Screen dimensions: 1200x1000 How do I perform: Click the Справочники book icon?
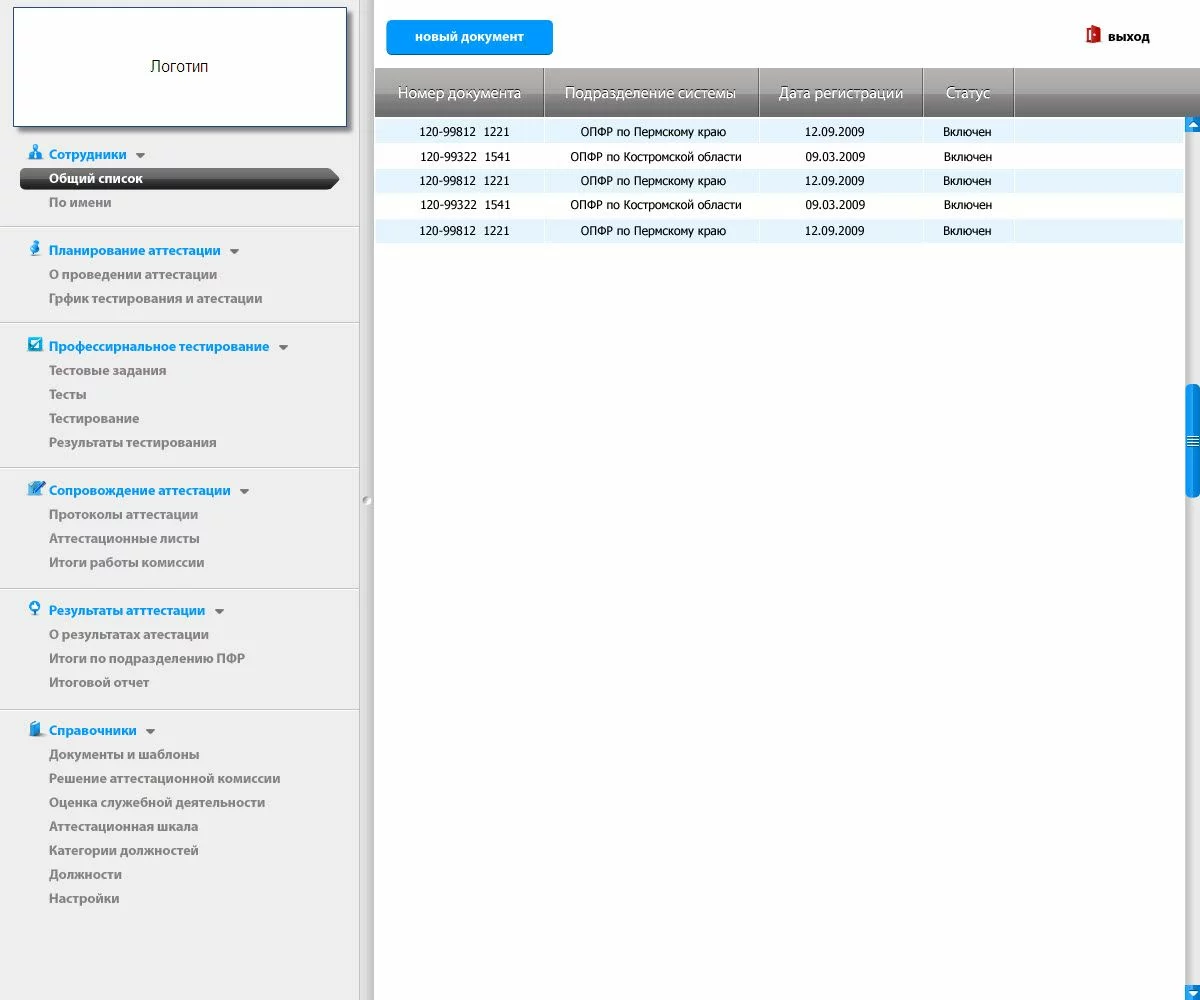(36, 729)
